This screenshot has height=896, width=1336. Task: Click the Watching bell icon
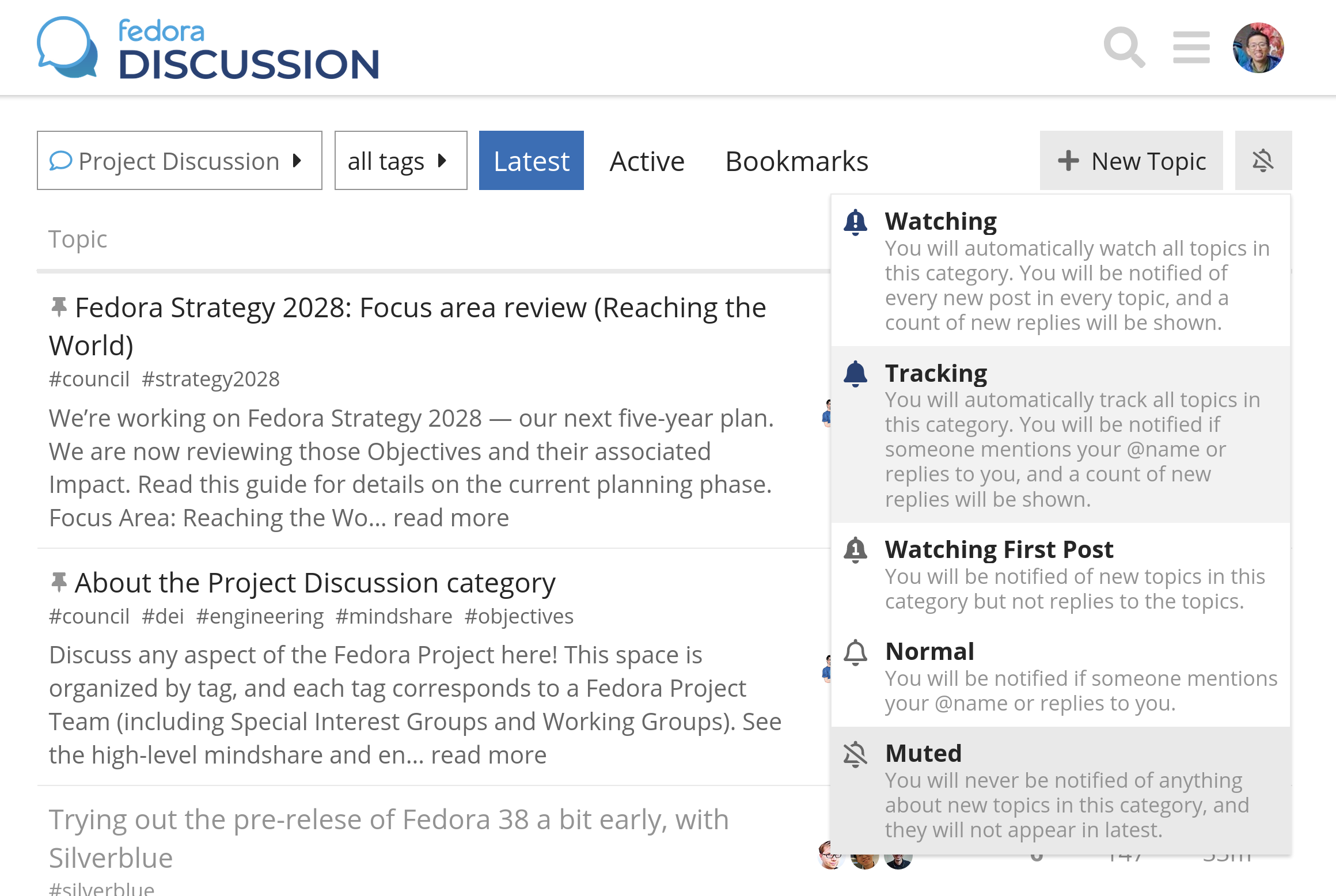click(855, 222)
